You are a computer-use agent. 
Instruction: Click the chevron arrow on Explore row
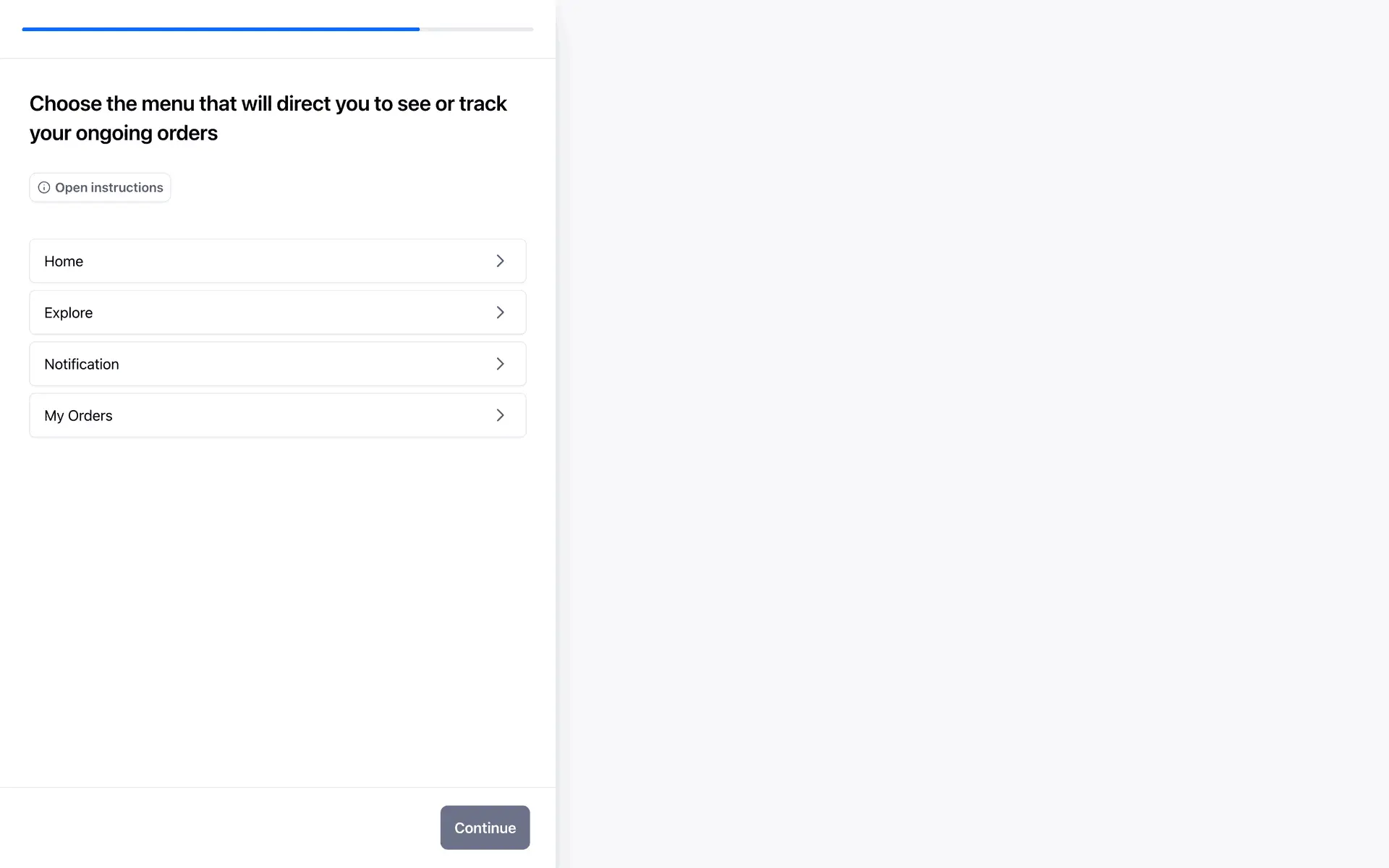tap(500, 312)
